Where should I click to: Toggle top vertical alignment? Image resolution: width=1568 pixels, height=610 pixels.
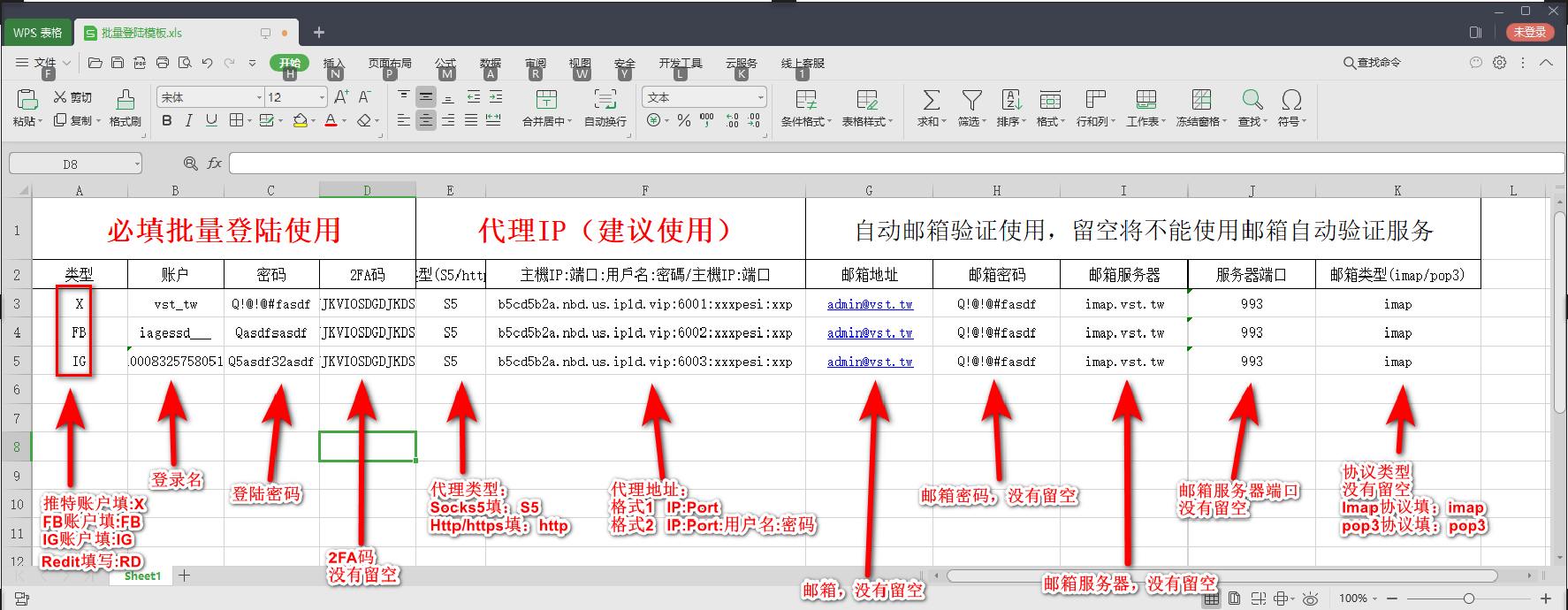(x=404, y=97)
